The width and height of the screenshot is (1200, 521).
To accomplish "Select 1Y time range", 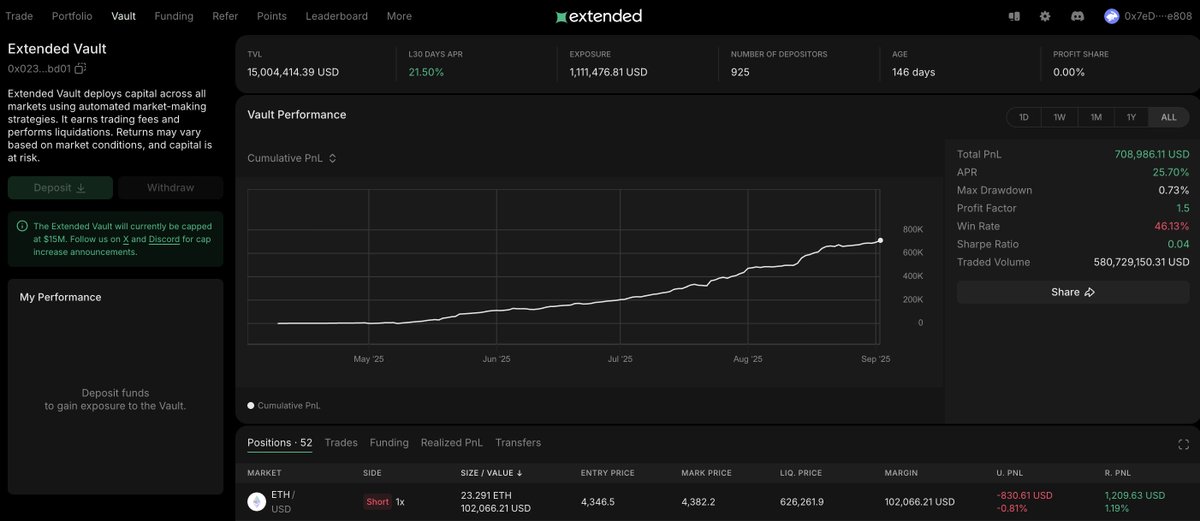I will pyautogui.click(x=1131, y=117).
